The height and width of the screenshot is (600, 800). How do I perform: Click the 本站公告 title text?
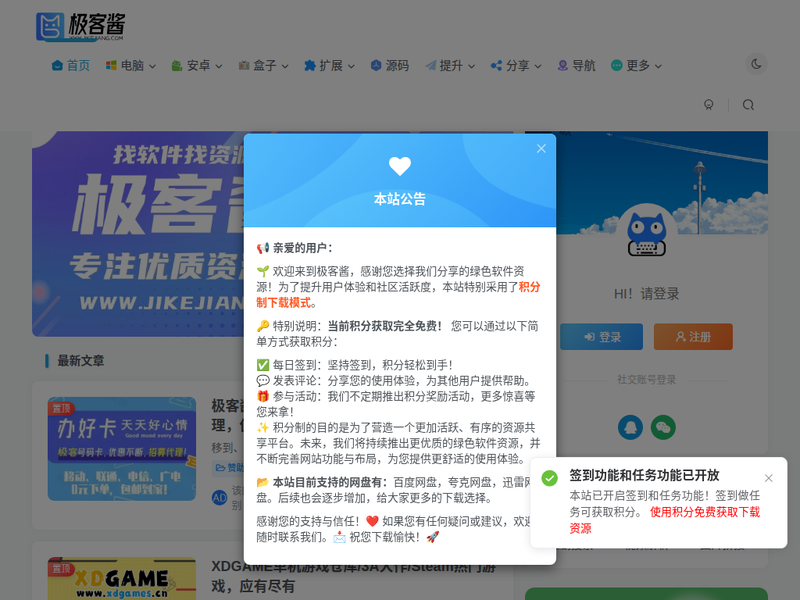400,199
